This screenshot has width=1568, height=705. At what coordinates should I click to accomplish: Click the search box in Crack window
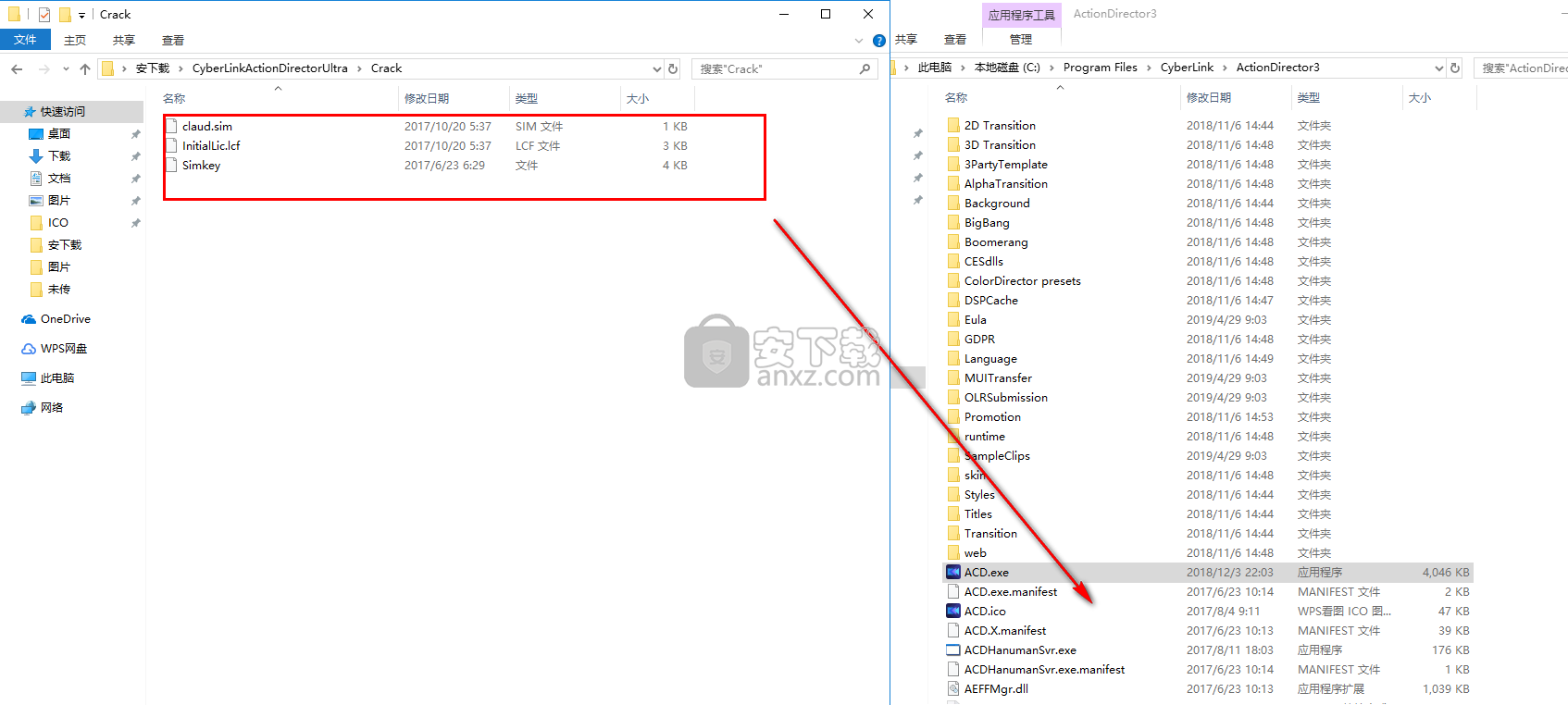click(784, 68)
